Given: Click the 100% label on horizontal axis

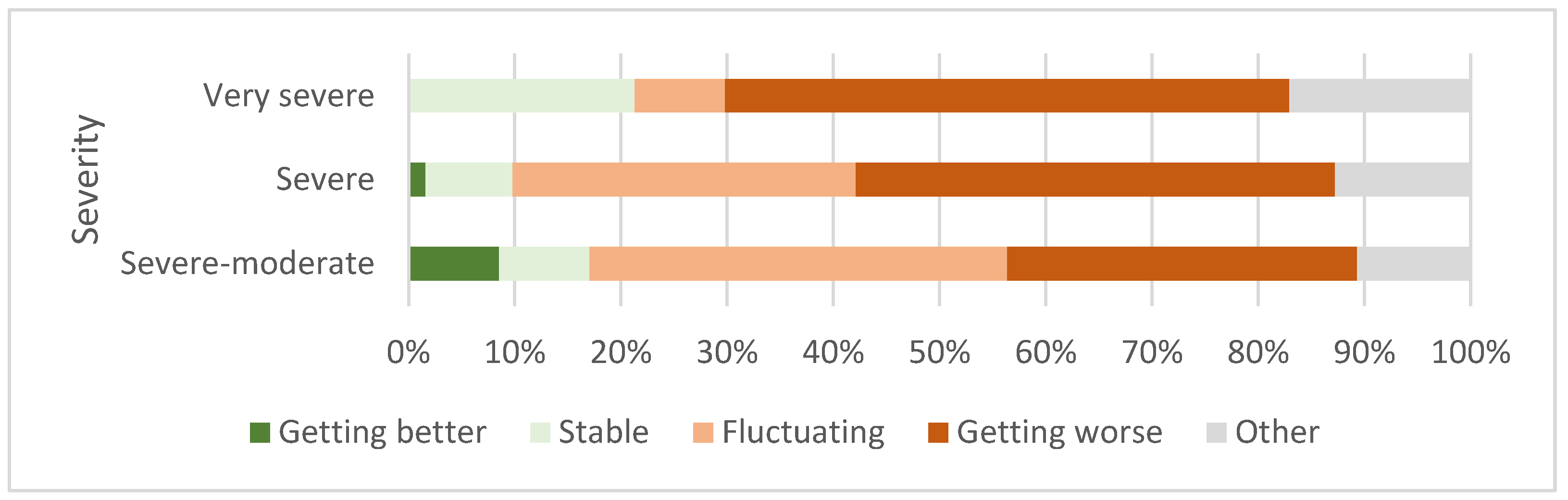Looking at the screenshot, I should click(x=1470, y=352).
